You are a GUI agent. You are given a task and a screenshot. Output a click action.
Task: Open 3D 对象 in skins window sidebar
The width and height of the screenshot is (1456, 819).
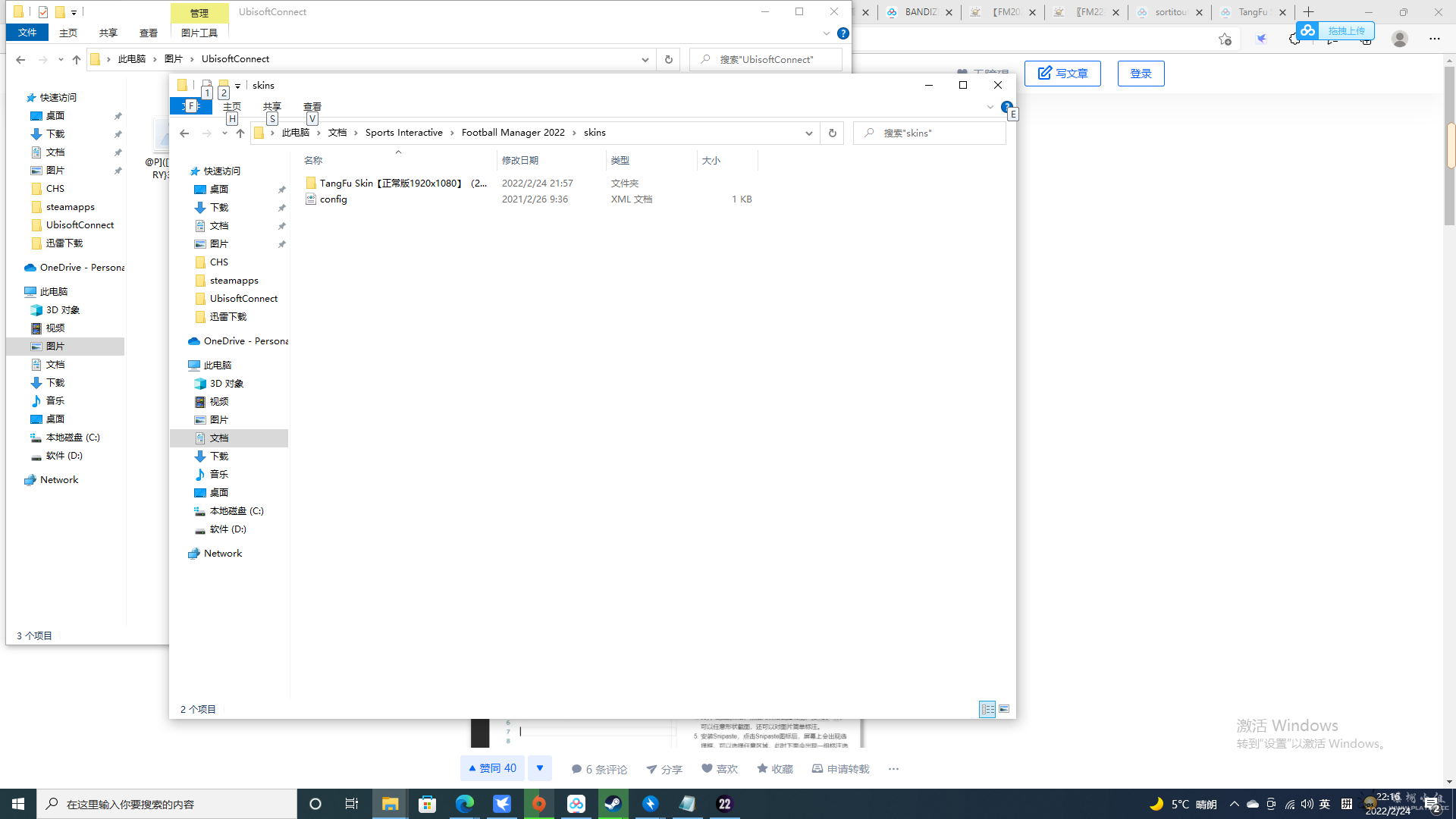point(226,384)
